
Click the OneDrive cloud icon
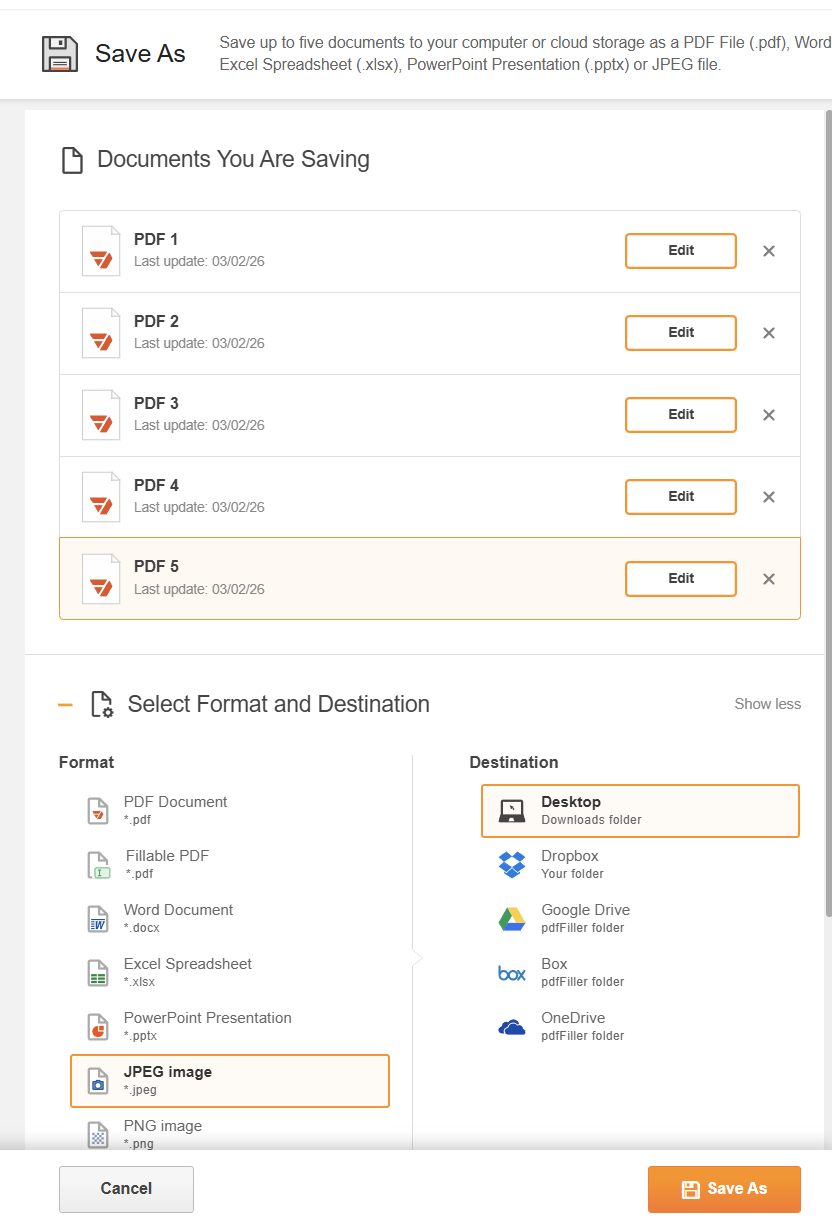click(512, 1027)
